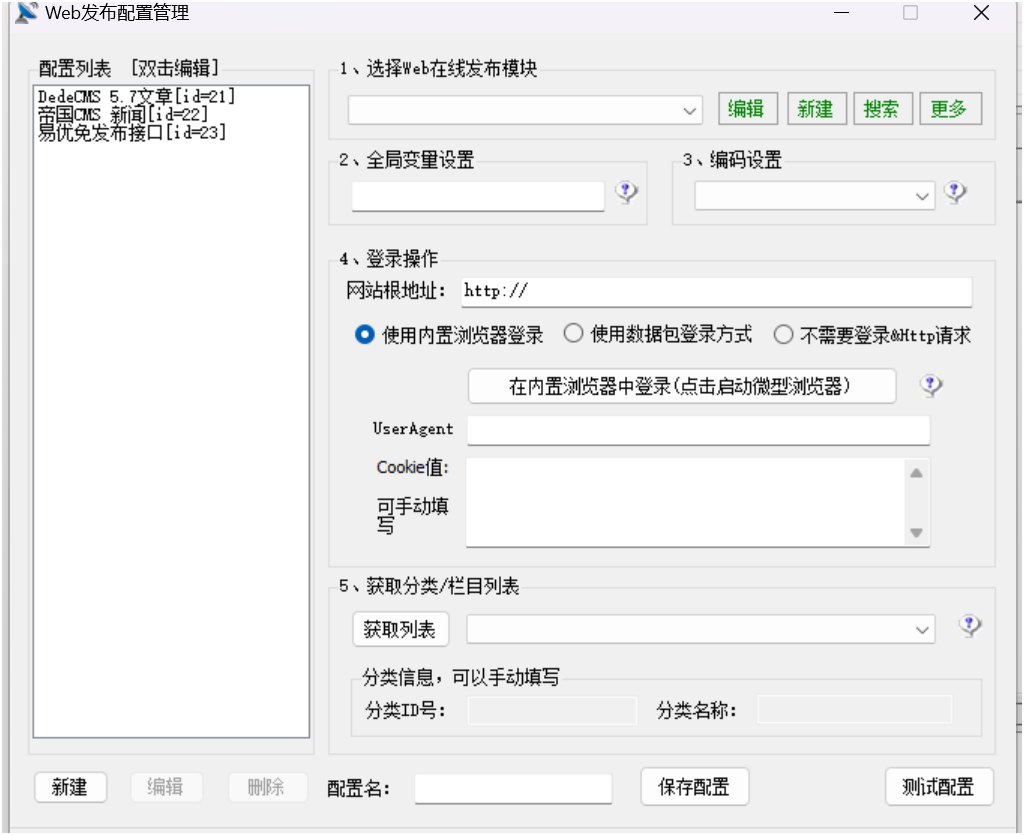Click the 更多 button
The height and width of the screenshot is (835, 1024).
[x=950, y=109]
